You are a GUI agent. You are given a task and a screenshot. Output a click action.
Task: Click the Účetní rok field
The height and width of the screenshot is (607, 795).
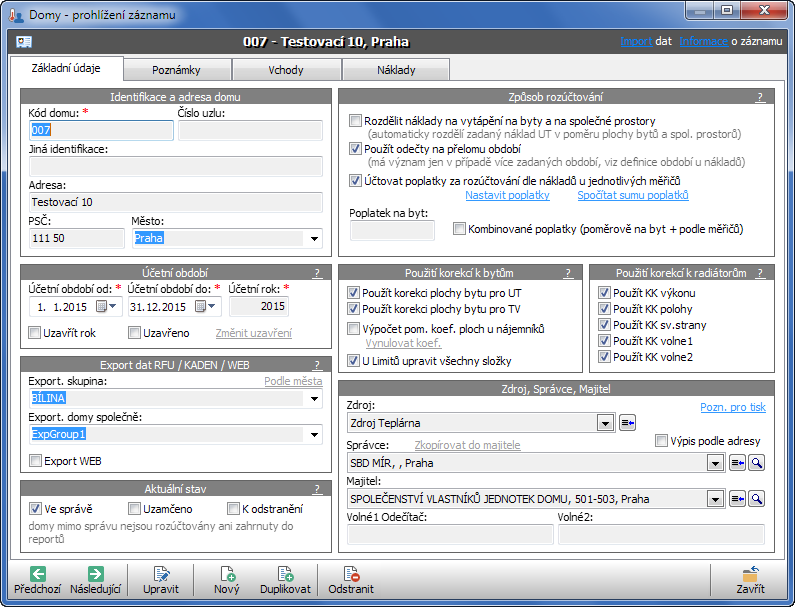click(x=259, y=306)
